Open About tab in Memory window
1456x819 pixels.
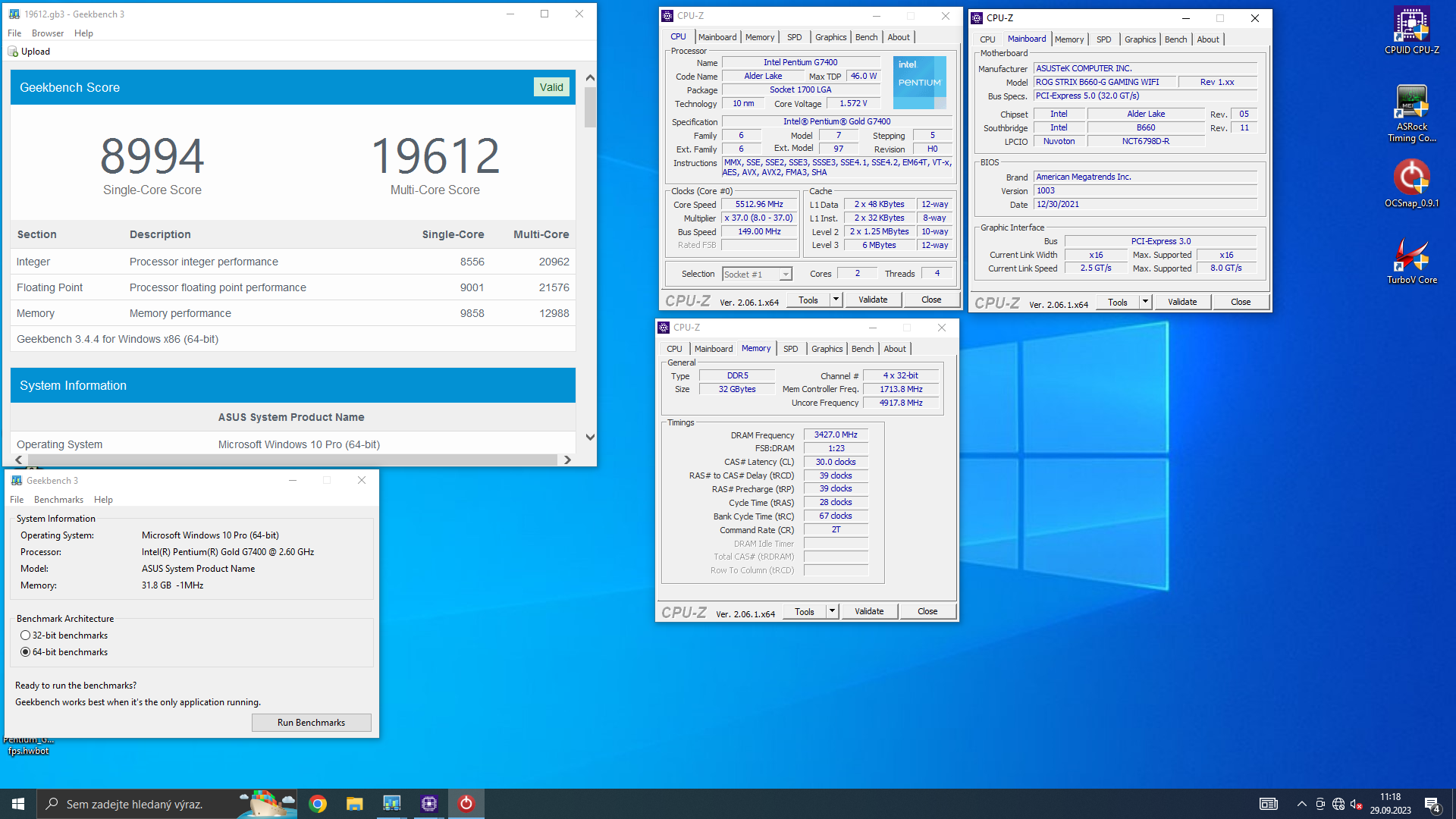(x=895, y=349)
